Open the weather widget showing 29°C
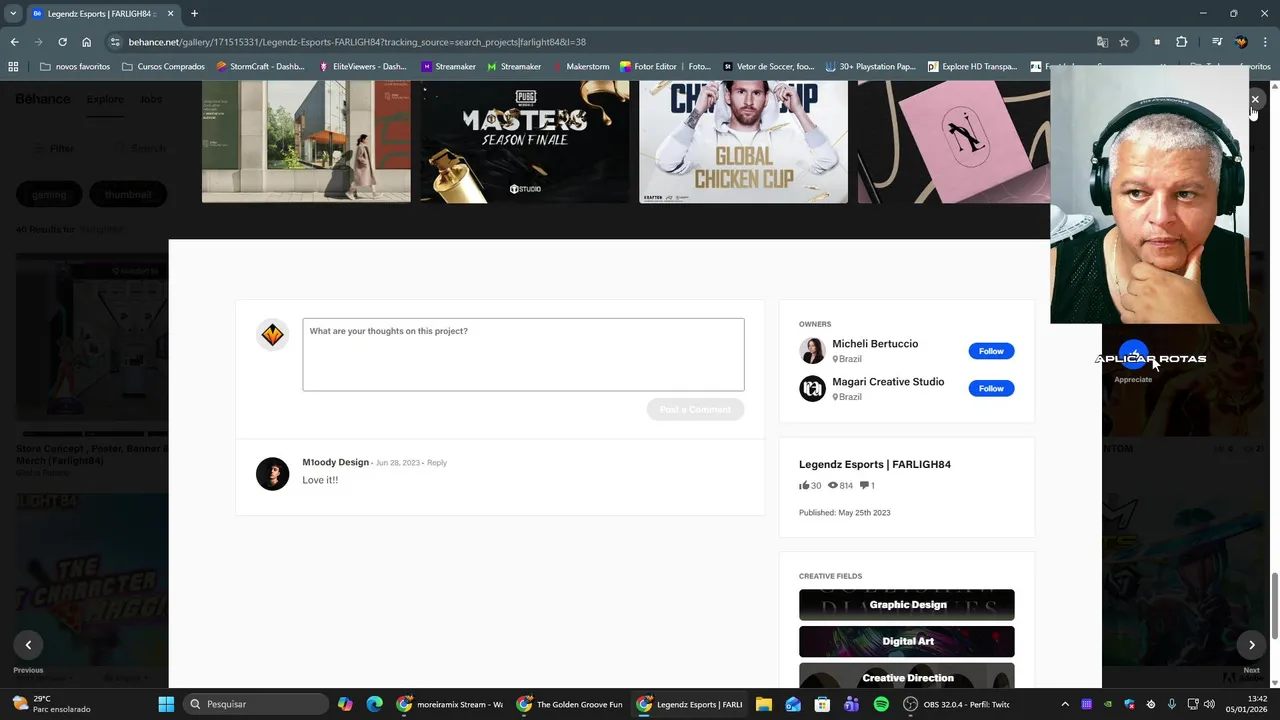Image resolution: width=1280 pixels, height=720 pixels. click(x=50, y=704)
